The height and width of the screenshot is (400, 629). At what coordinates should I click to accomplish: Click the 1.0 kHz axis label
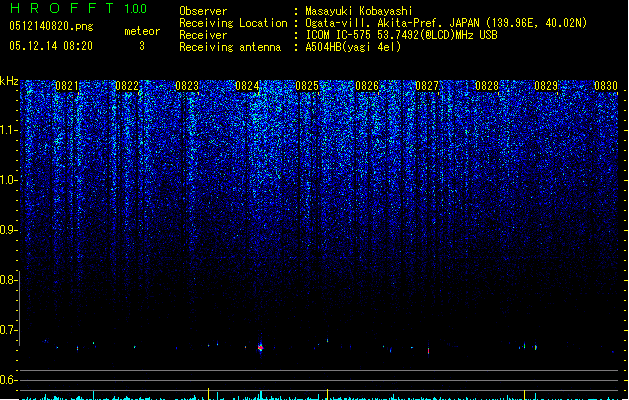[x=8, y=180]
